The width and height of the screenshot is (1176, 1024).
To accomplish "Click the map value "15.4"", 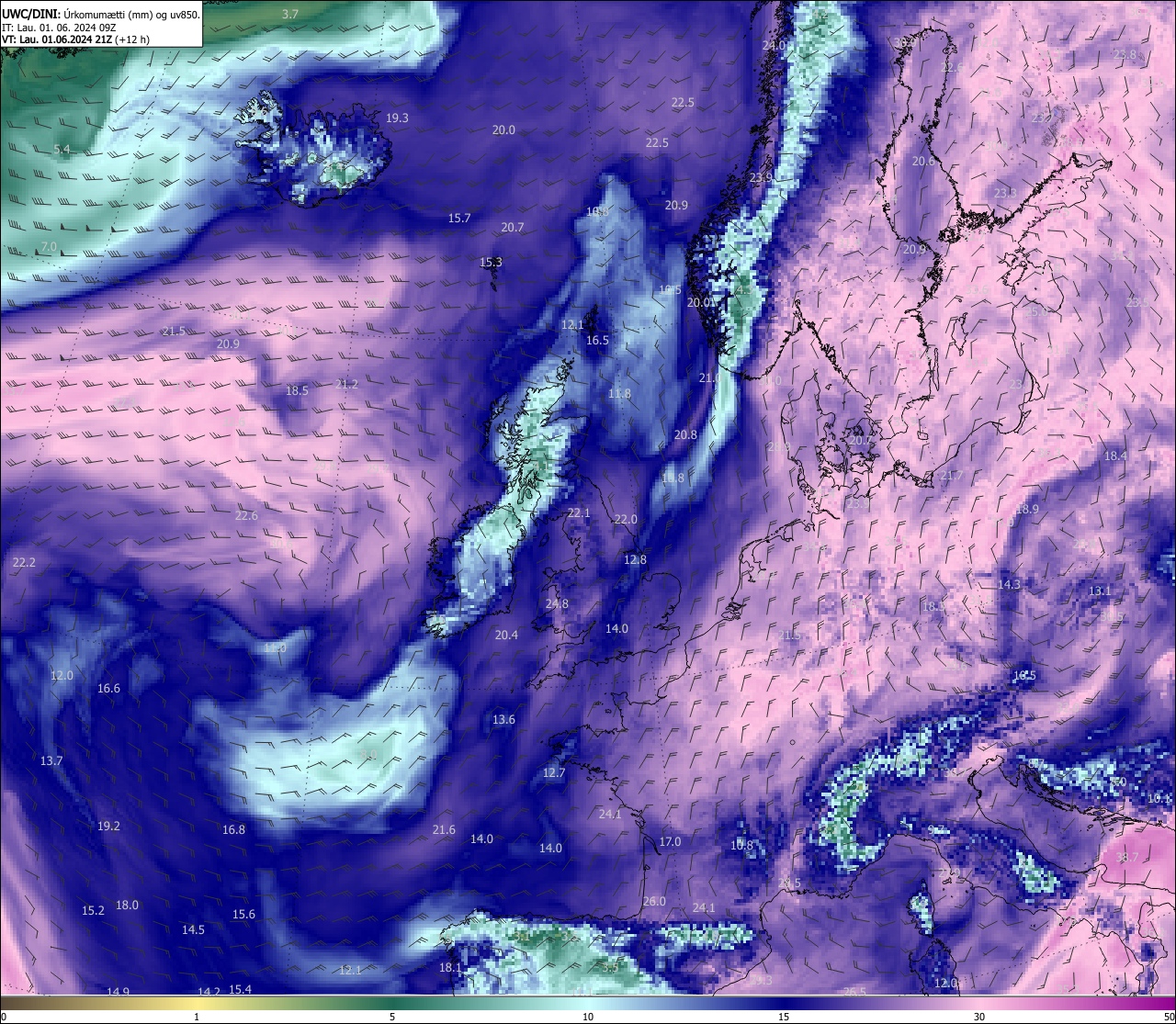I will (x=240, y=988).
